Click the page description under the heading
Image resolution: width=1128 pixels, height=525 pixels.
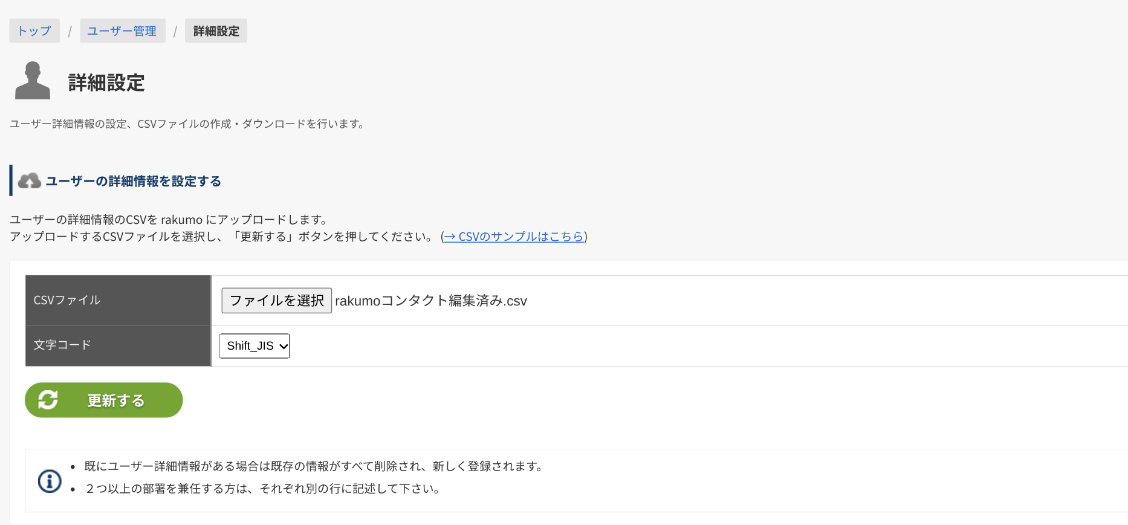click(x=187, y=124)
